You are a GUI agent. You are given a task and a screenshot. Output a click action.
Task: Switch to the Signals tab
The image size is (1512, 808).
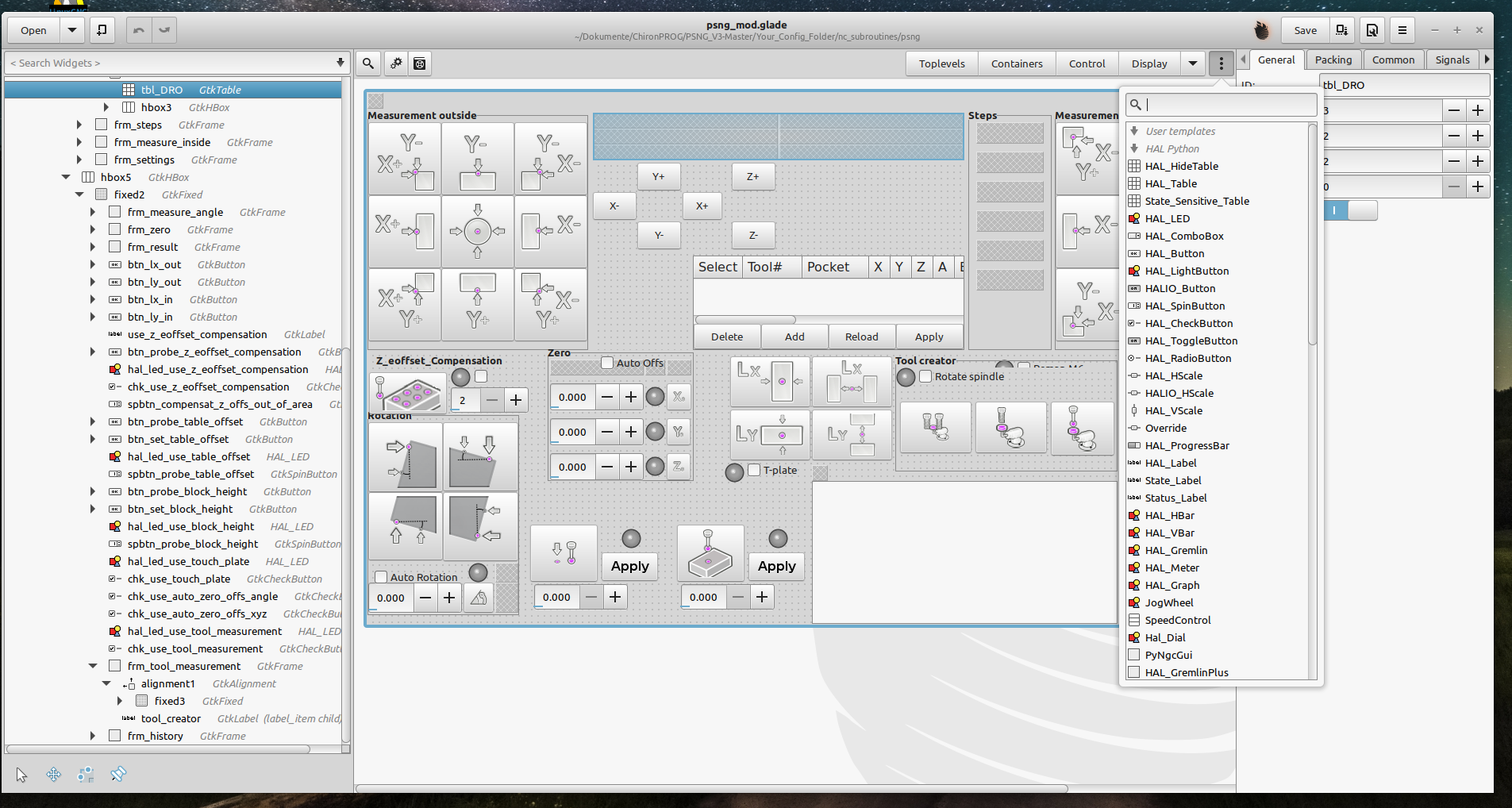[1452, 60]
